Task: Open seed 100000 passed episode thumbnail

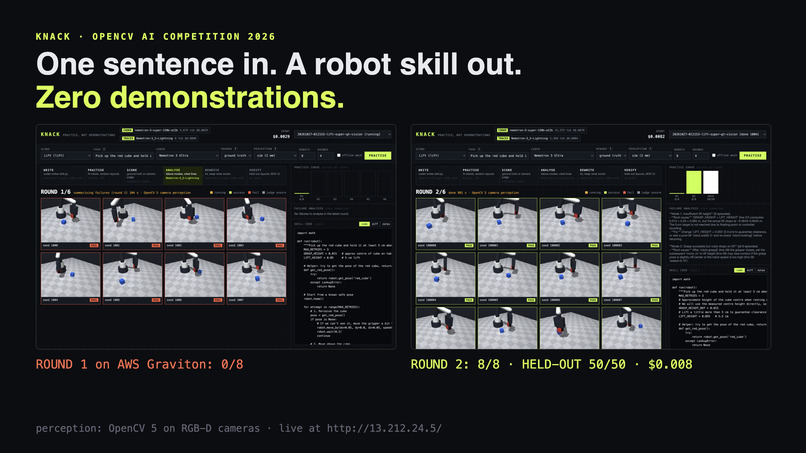Action: [x=446, y=224]
